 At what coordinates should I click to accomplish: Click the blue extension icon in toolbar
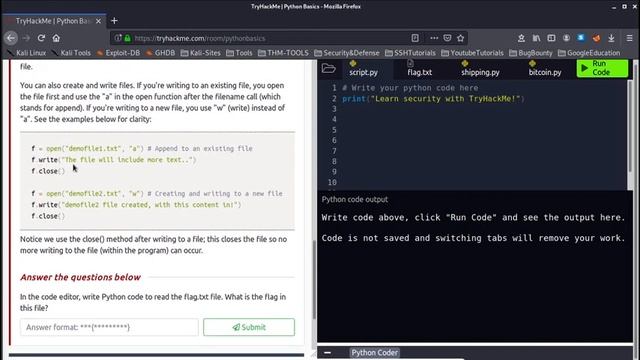click(581, 38)
